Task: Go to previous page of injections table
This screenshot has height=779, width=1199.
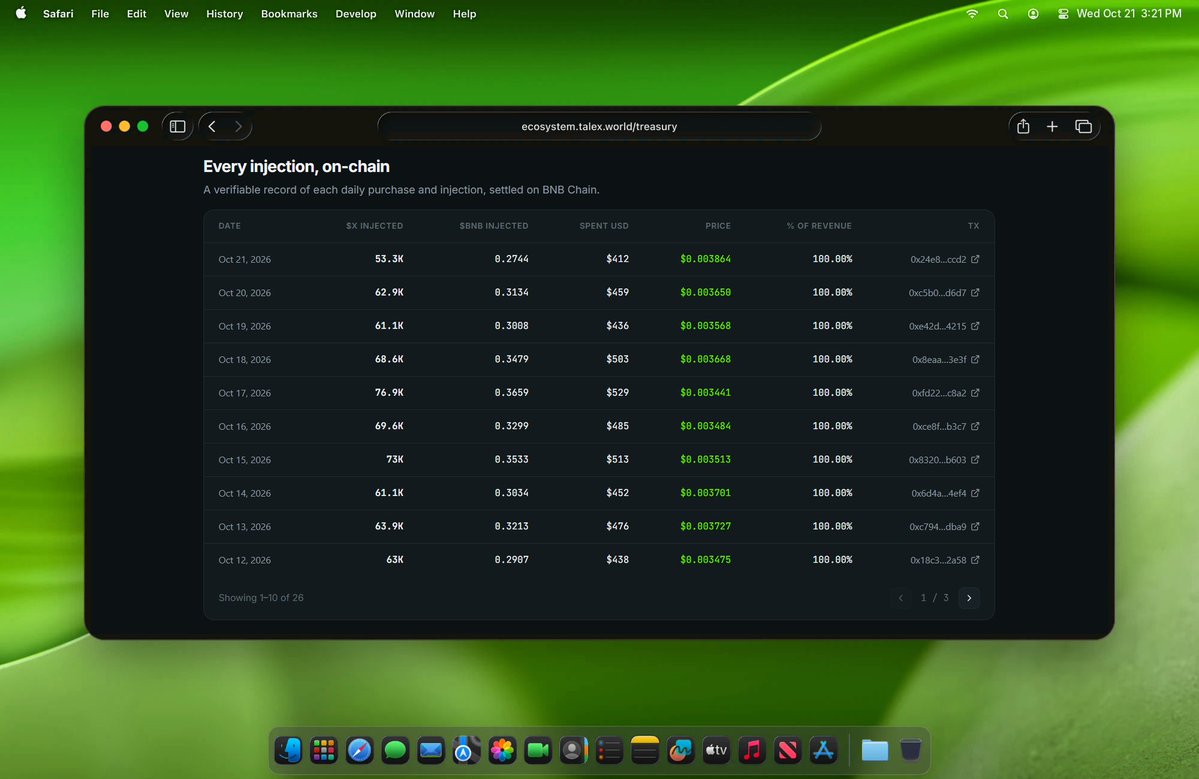Action: [x=901, y=598]
